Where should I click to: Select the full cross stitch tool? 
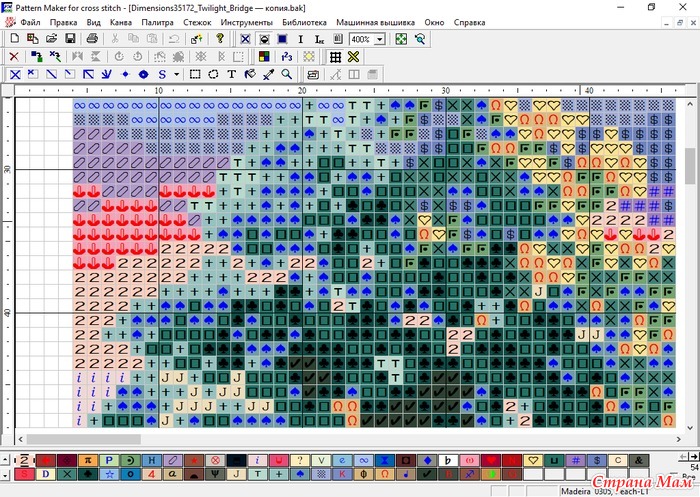[14, 74]
